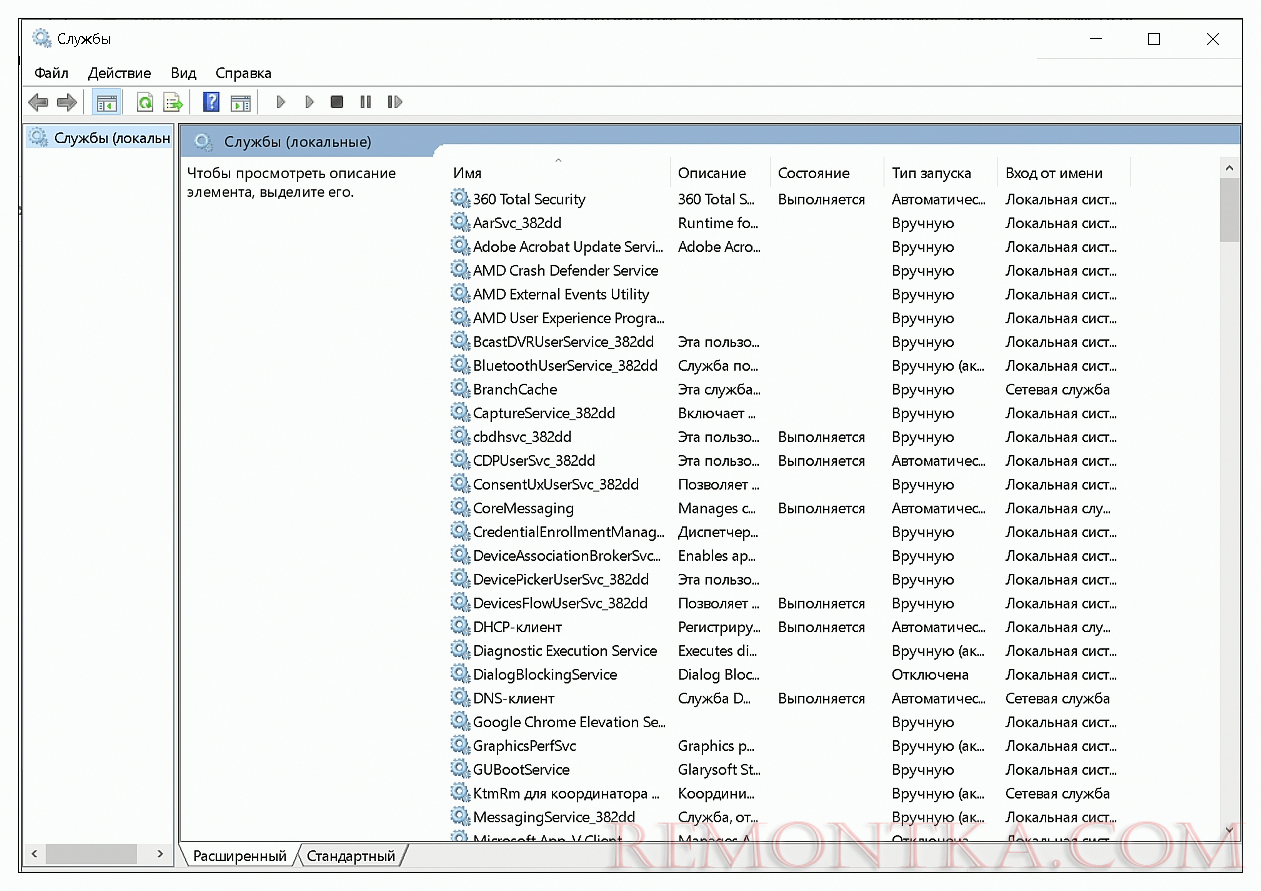Open the Действие menu
This screenshot has width=1261, height=891.
tap(119, 73)
